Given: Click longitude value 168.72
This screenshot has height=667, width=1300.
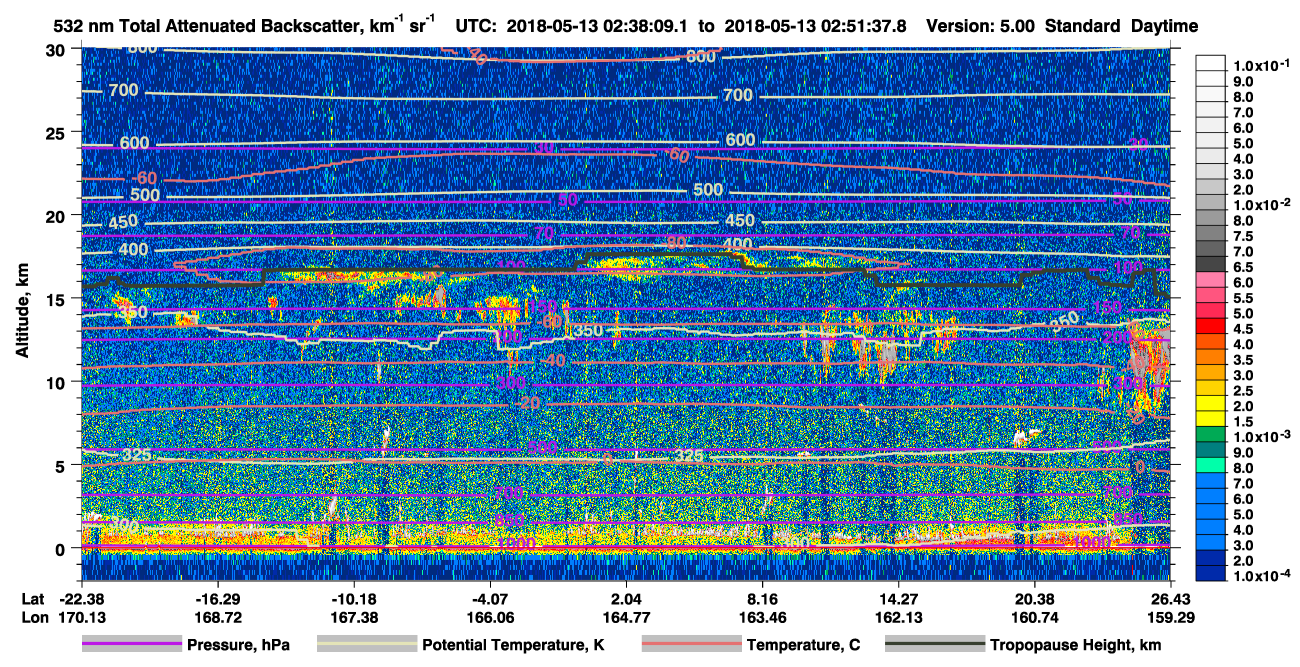Looking at the screenshot, I should click(x=217, y=618).
